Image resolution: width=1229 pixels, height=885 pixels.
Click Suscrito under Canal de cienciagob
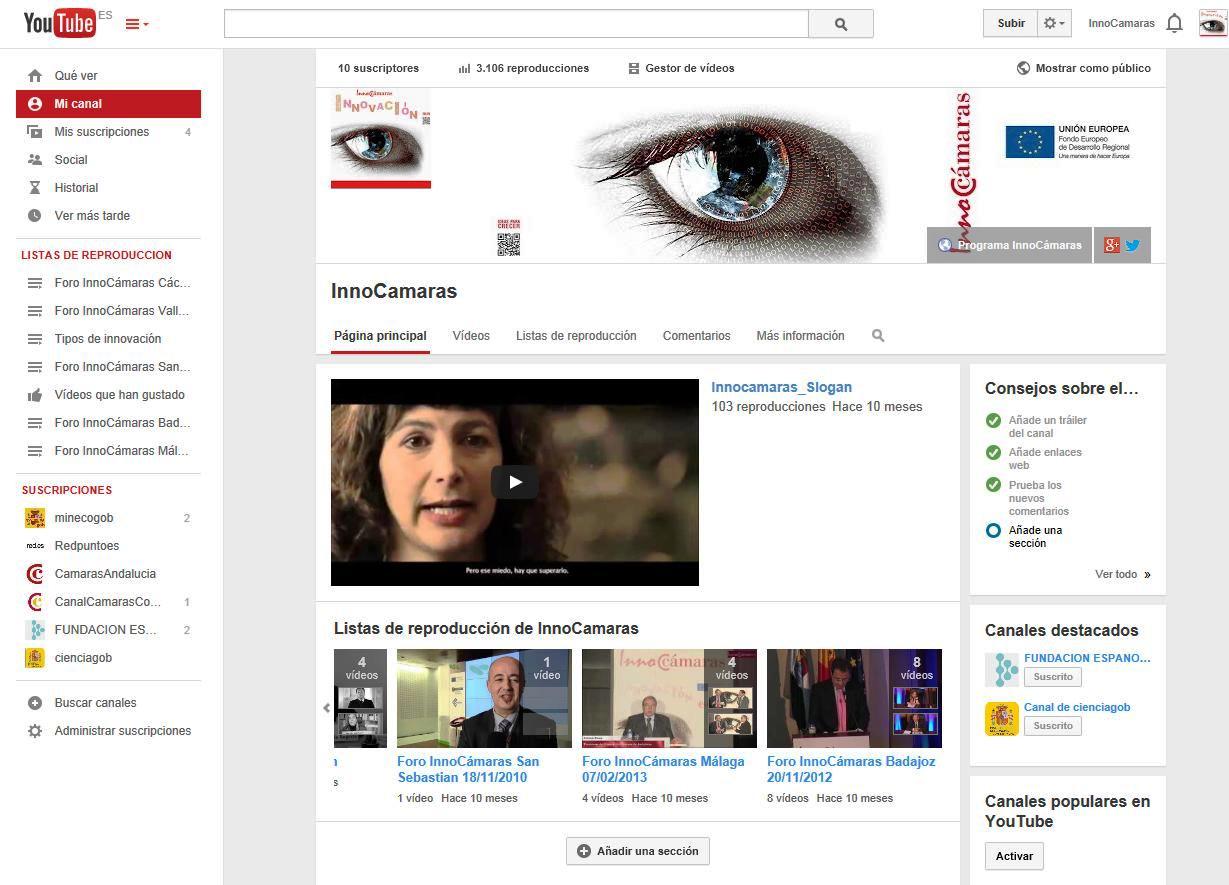coord(1053,726)
